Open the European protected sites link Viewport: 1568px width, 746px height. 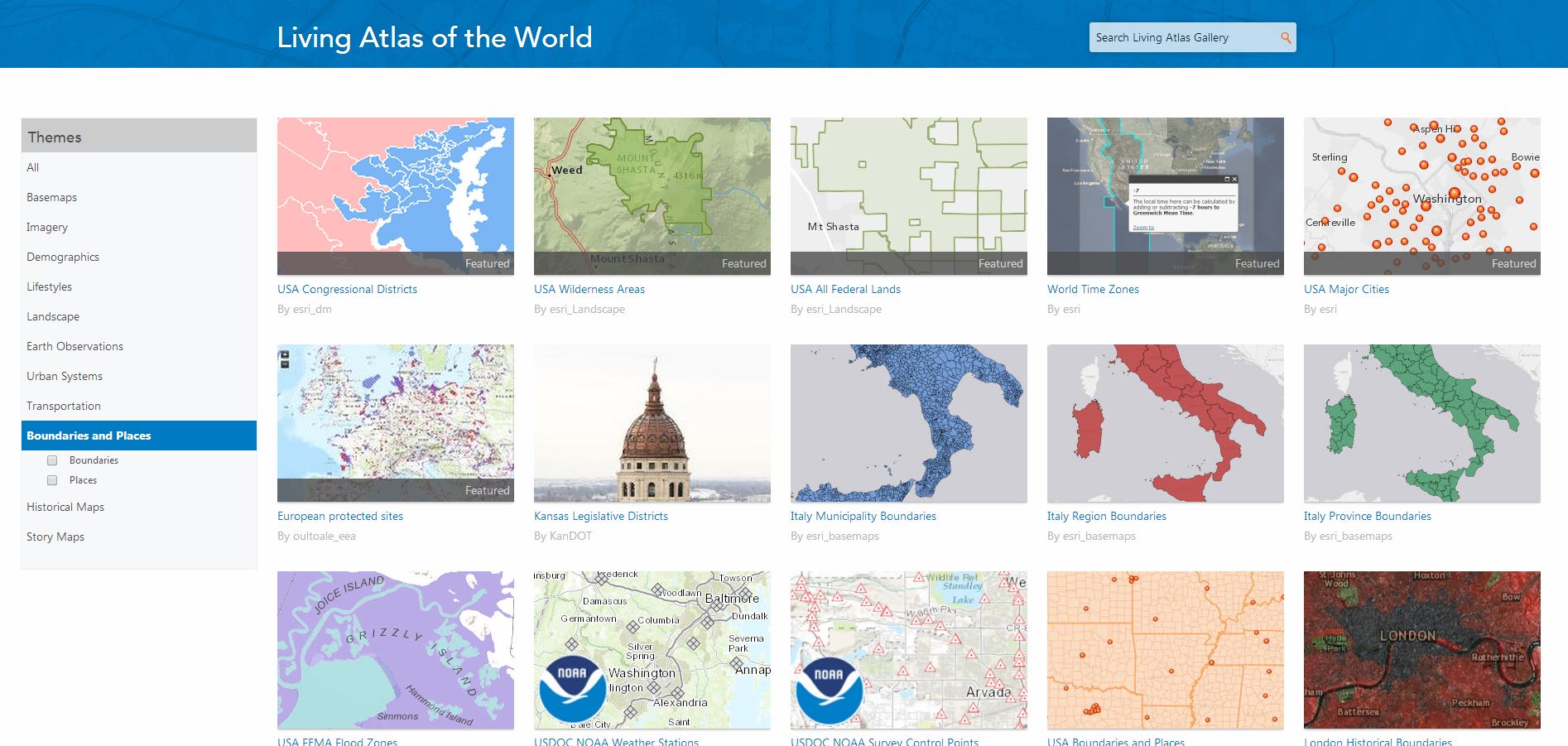(340, 516)
